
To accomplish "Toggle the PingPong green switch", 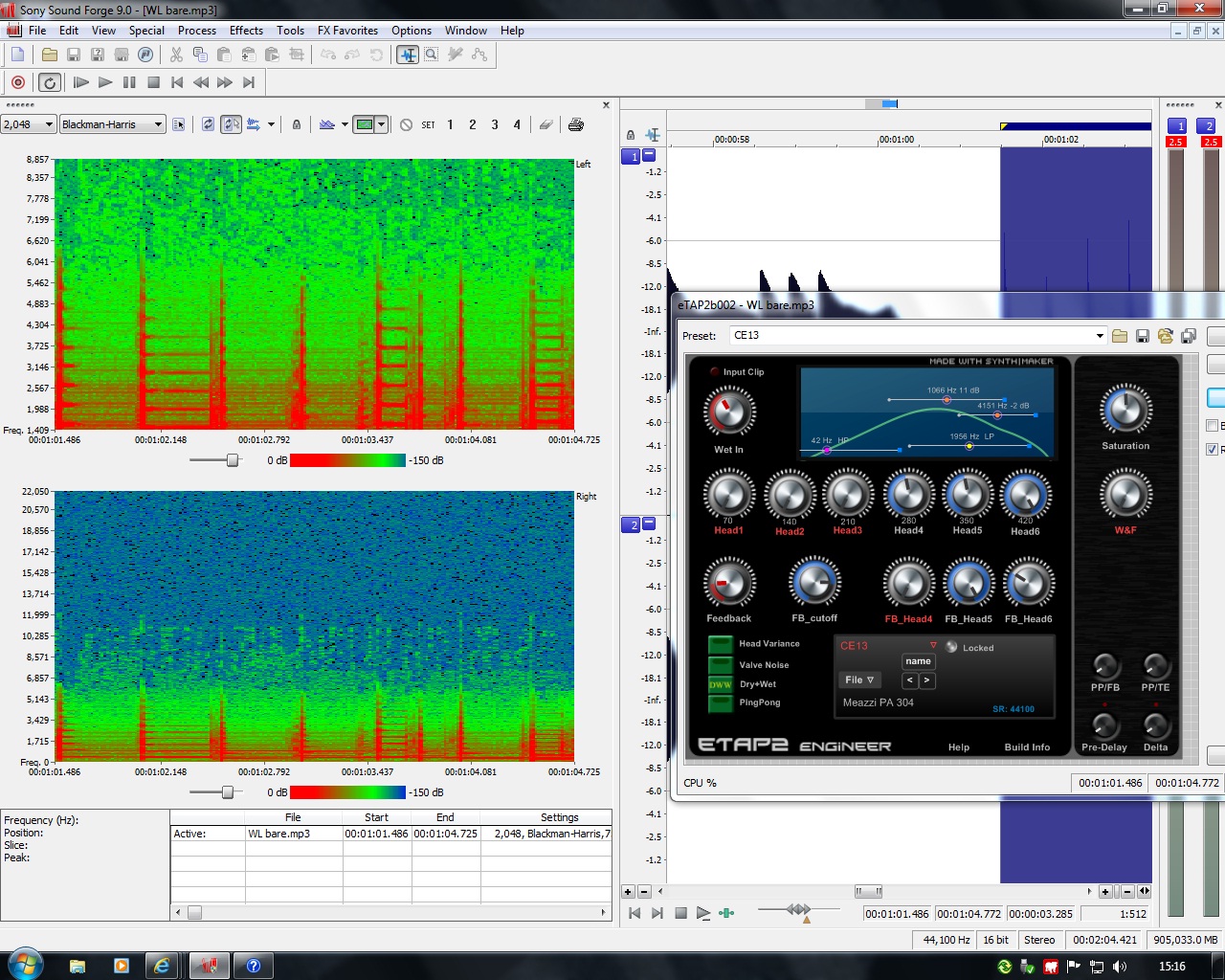I will point(720,703).
